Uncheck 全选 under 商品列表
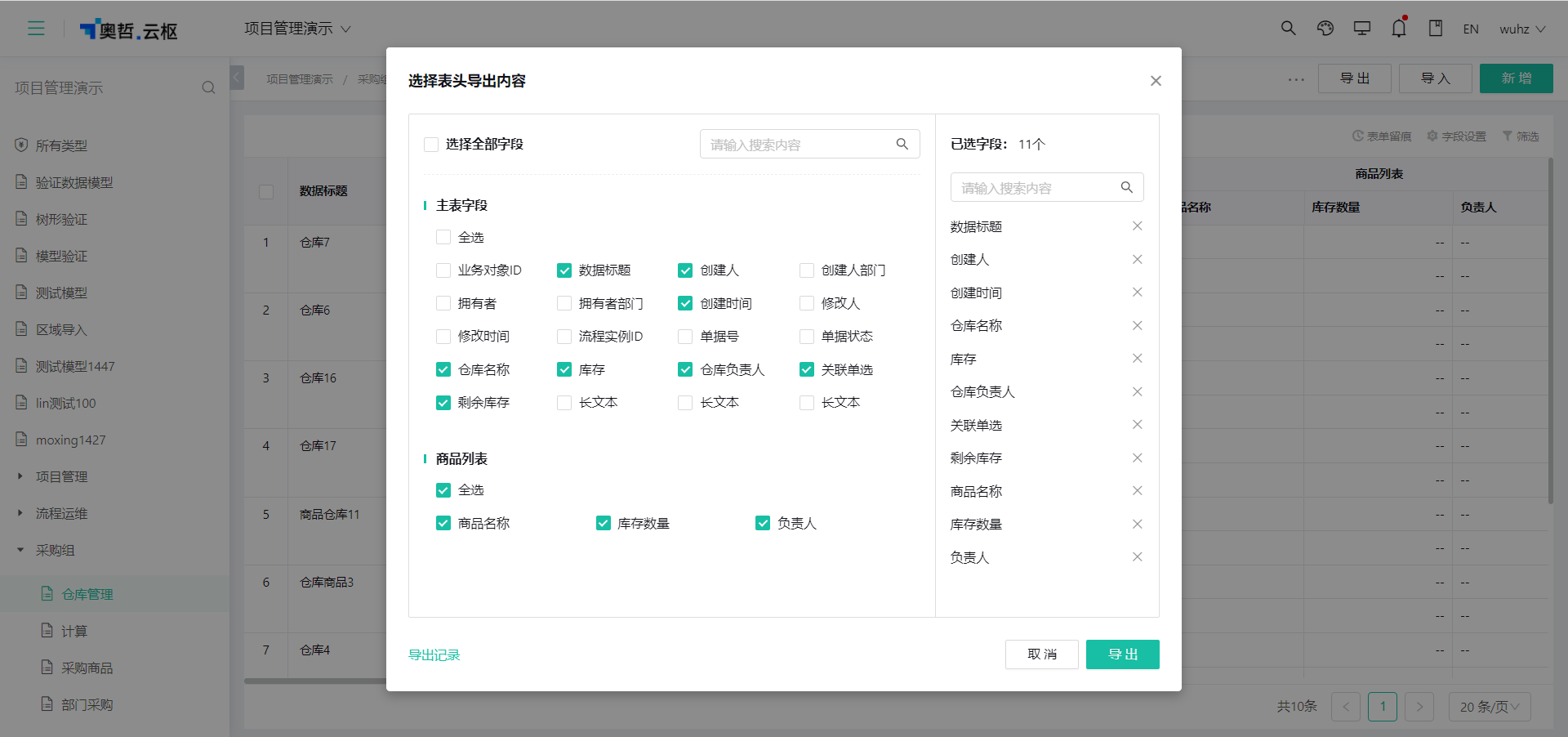The width and height of the screenshot is (1568, 737). coord(443,490)
